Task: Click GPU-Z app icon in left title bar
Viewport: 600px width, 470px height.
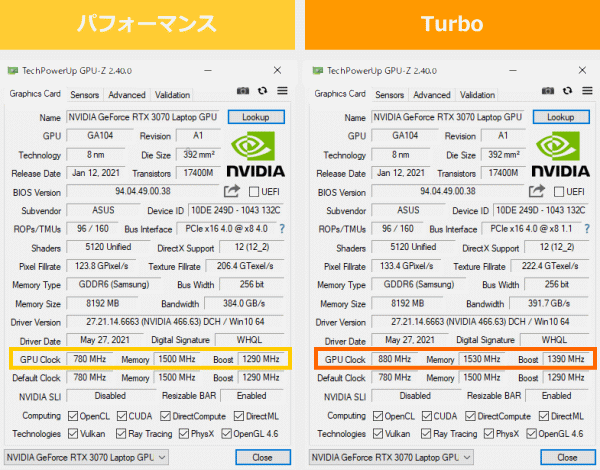Action: coord(13,71)
